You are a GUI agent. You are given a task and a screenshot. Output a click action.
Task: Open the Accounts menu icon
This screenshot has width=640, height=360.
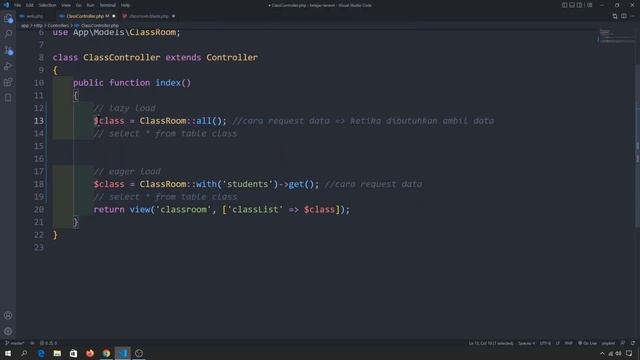click(x=8, y=316)
